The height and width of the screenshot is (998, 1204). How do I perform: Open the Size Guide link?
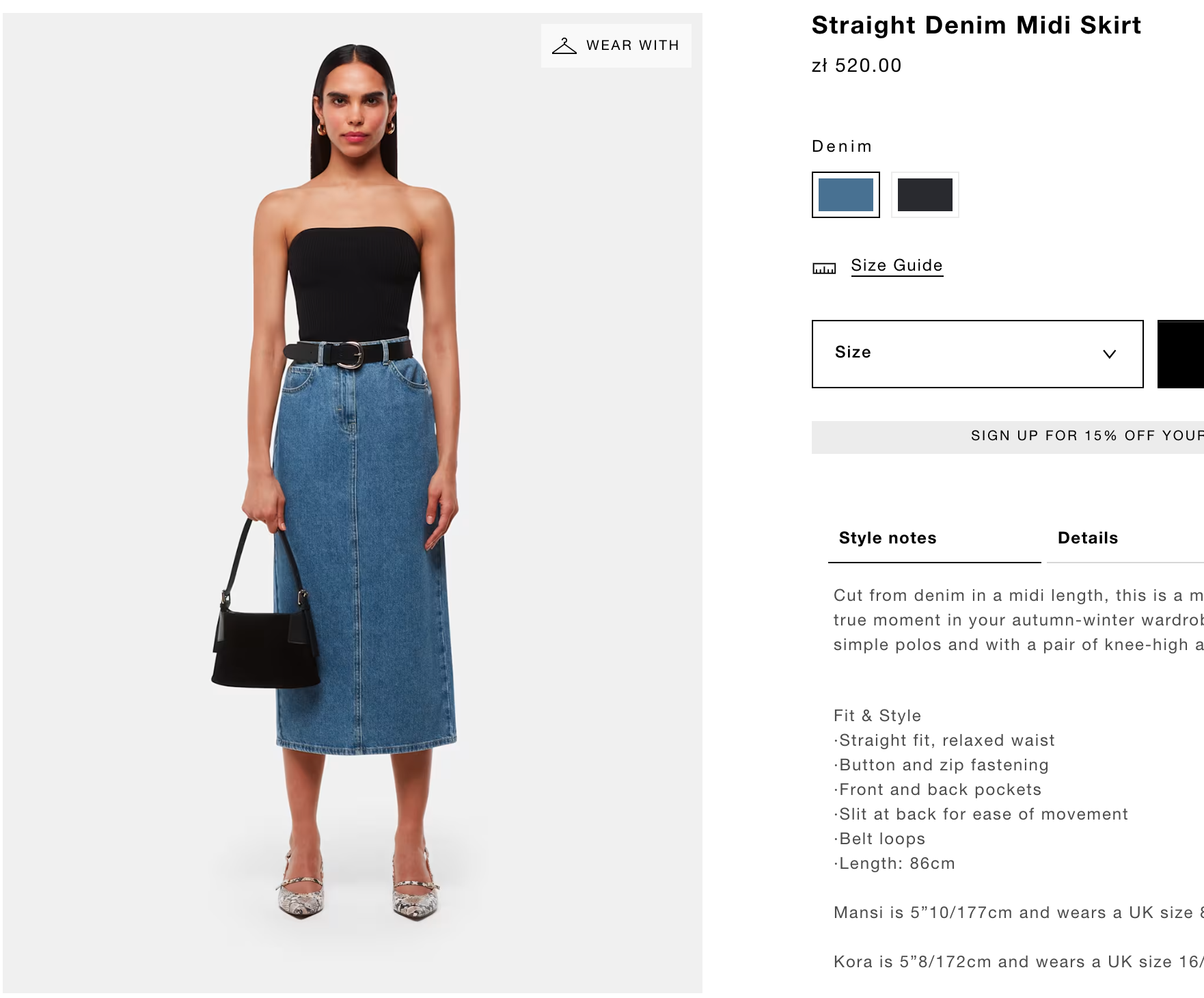tap(897, 265)
